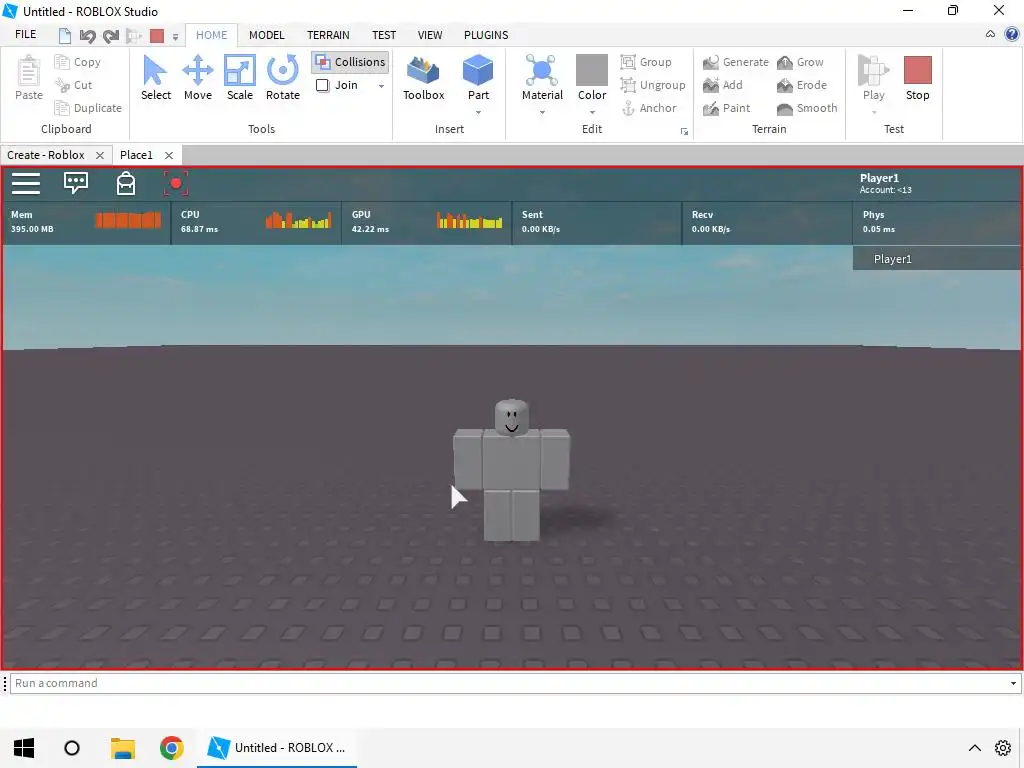Switch to the Place1 document tab
The image size is (1024, 768).
(x=136, y=155)
